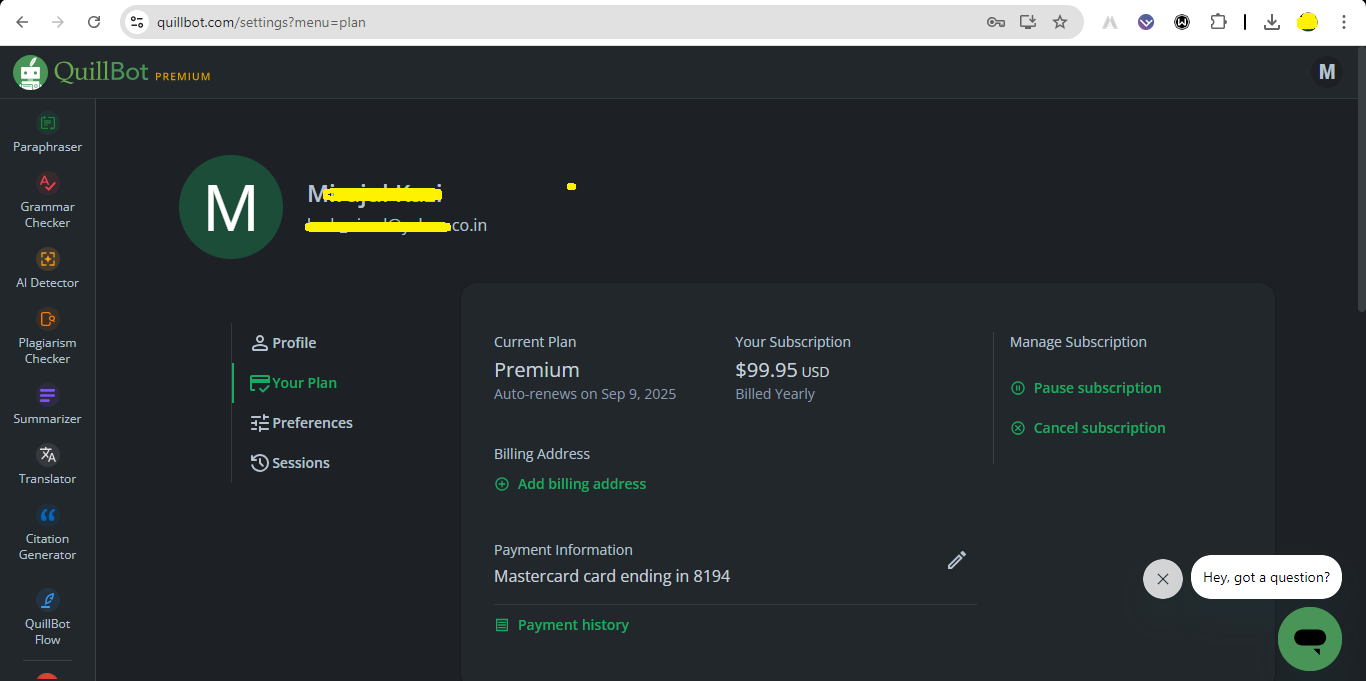Open saved passwords key icon
Viewport: 1366px width, 681px height.
point(995,22)
